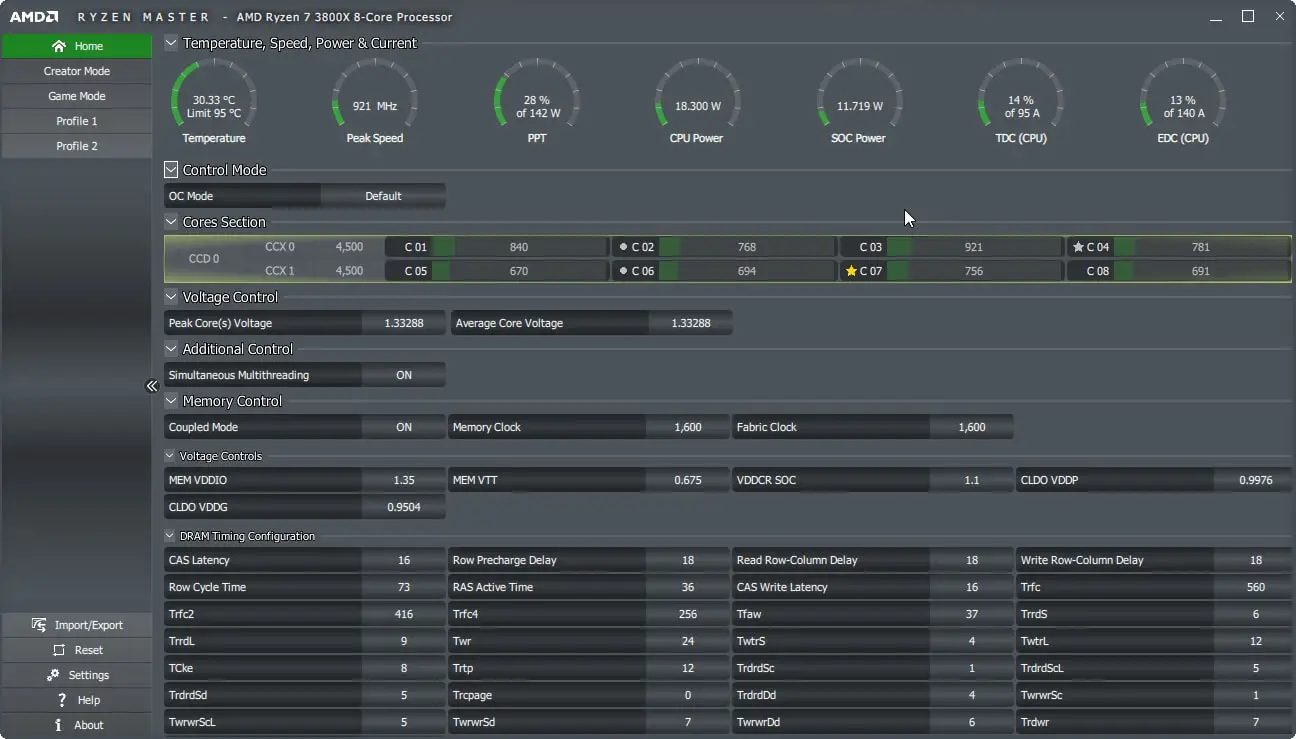Toggle Simultaneous Multithreading ON value
1296x739 pixels.
pos(404,375)
